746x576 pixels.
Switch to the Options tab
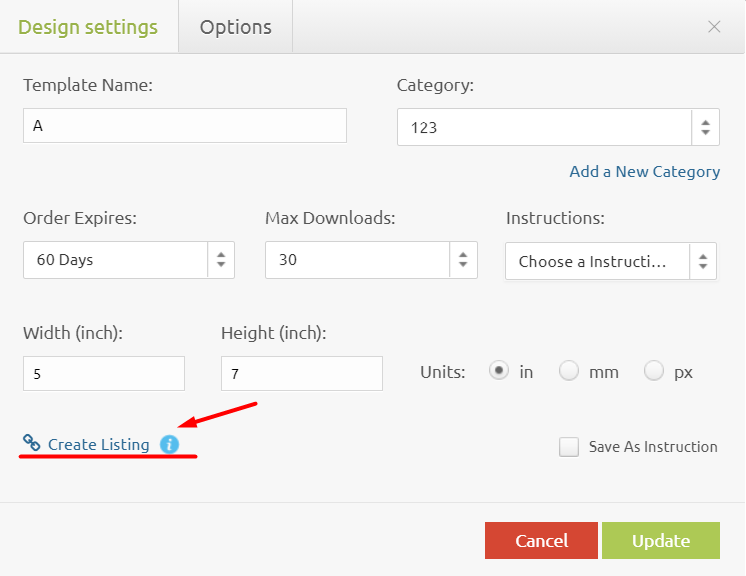pyautogui.click(x=235, y=27)
